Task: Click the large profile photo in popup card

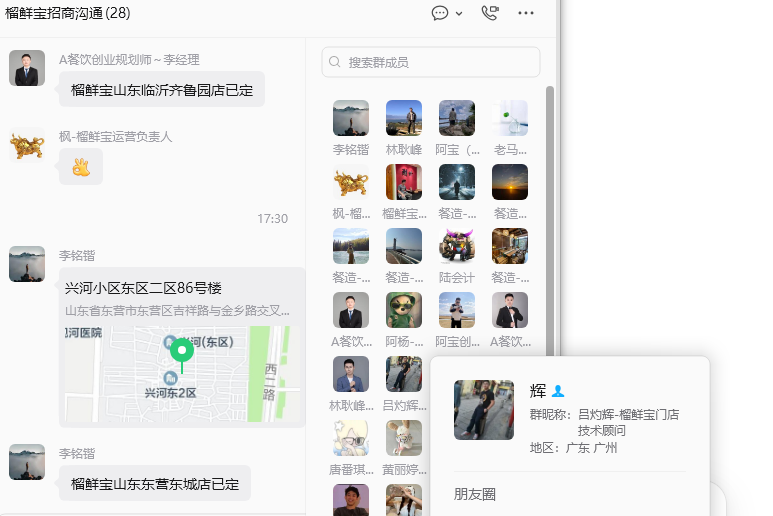Action: click(484, 410)
